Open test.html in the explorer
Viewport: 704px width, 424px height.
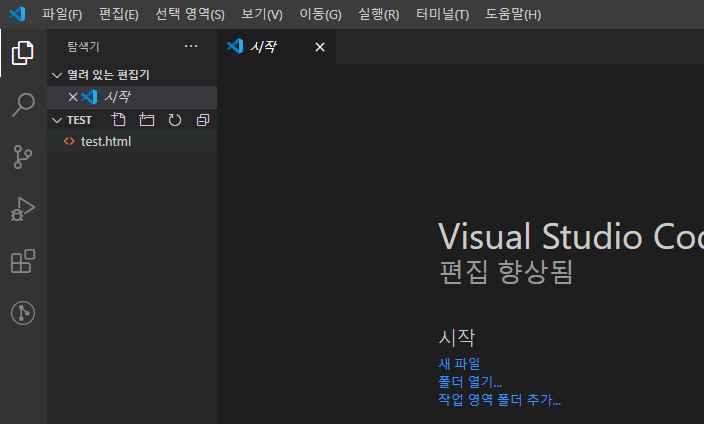point(132,141)
